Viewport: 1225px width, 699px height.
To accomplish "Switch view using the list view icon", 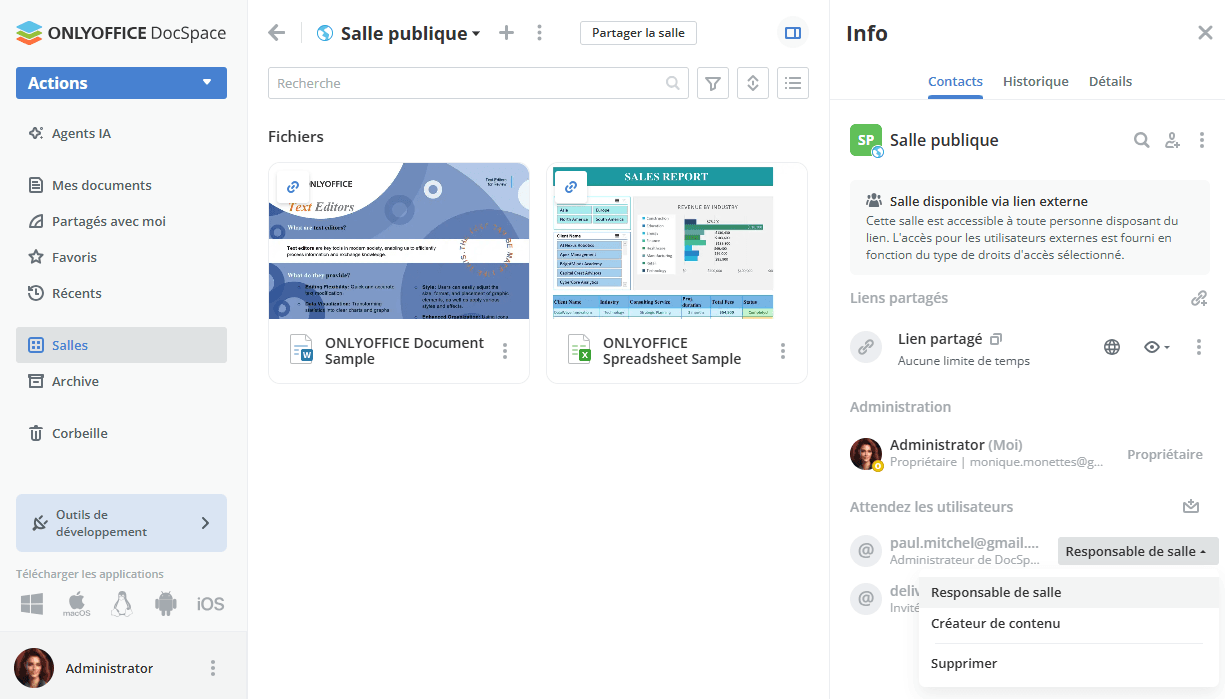I will pyautogui.click(x=793, y=84).
